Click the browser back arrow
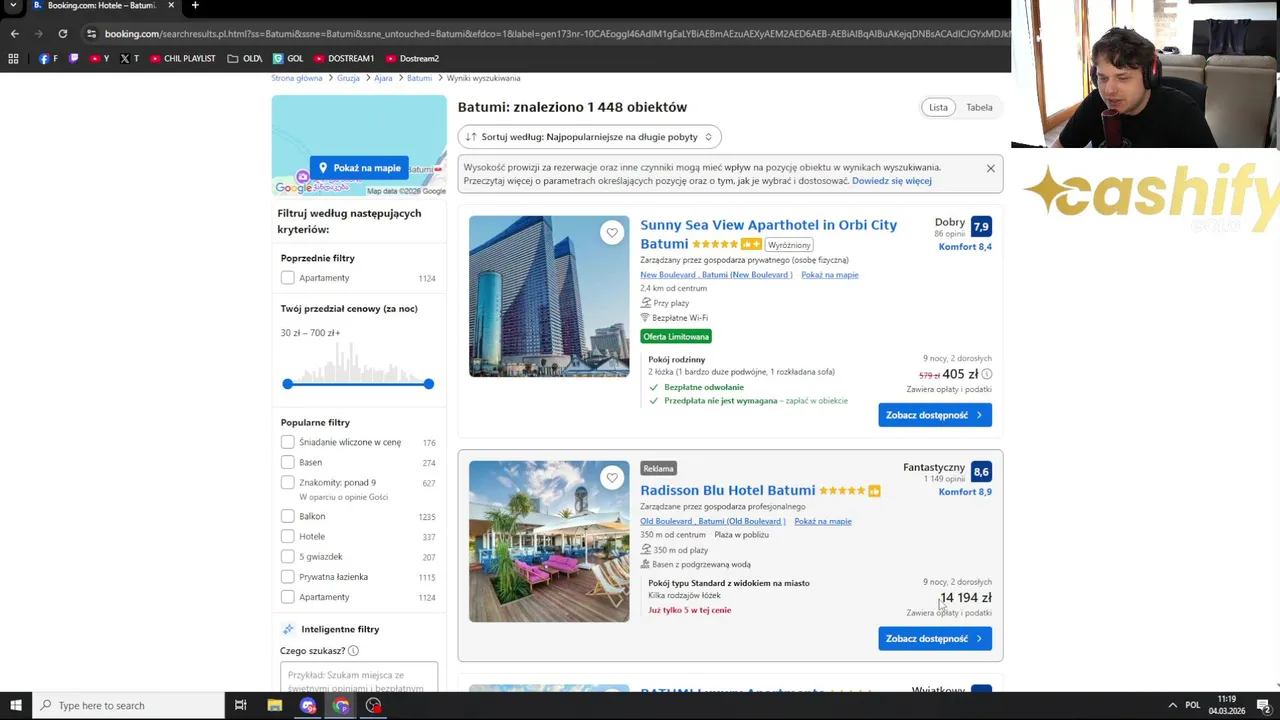Screen dimensions: 1280x720 click(x=14, y=33)
